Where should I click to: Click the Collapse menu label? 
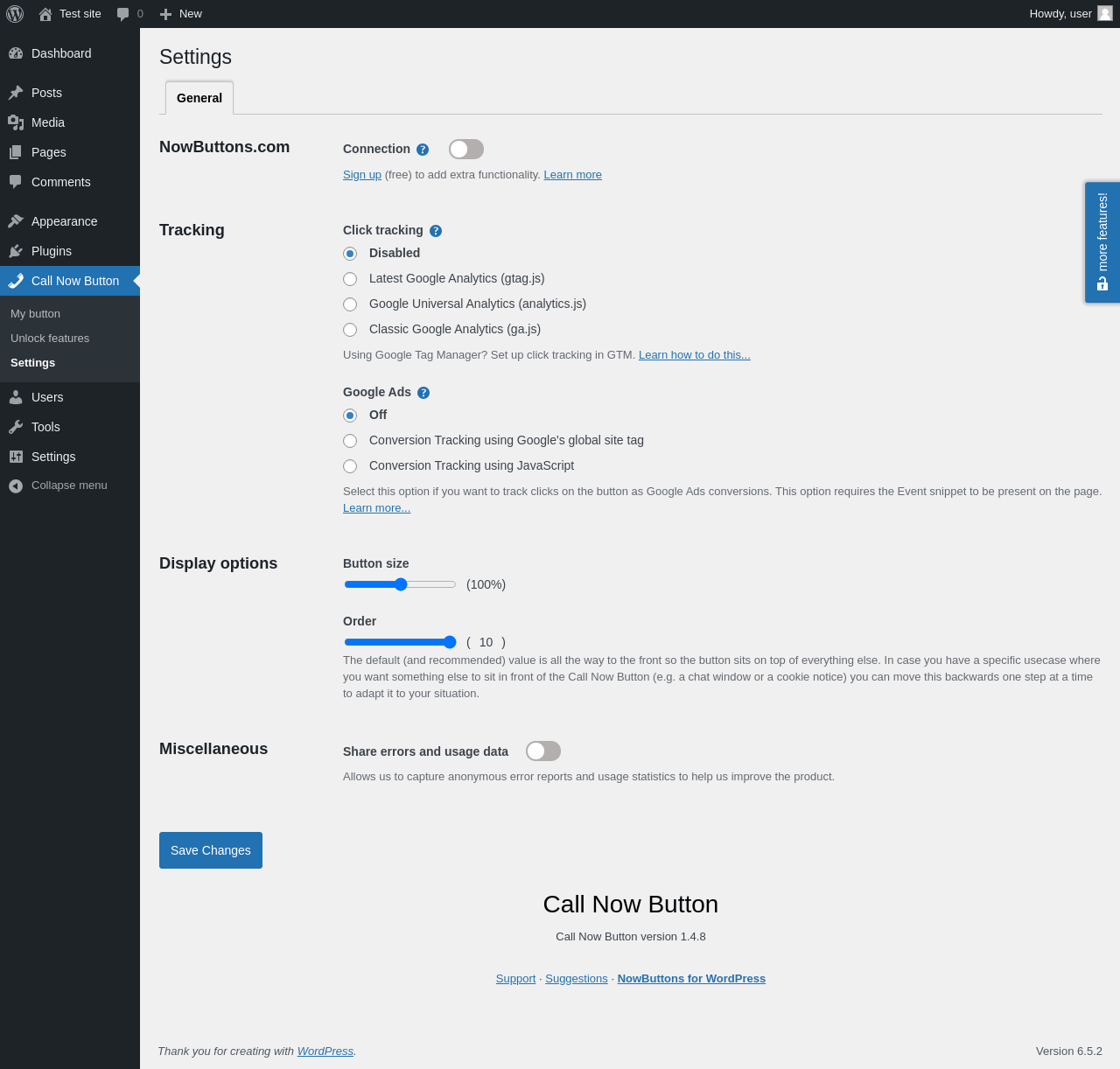click(69, 486)
